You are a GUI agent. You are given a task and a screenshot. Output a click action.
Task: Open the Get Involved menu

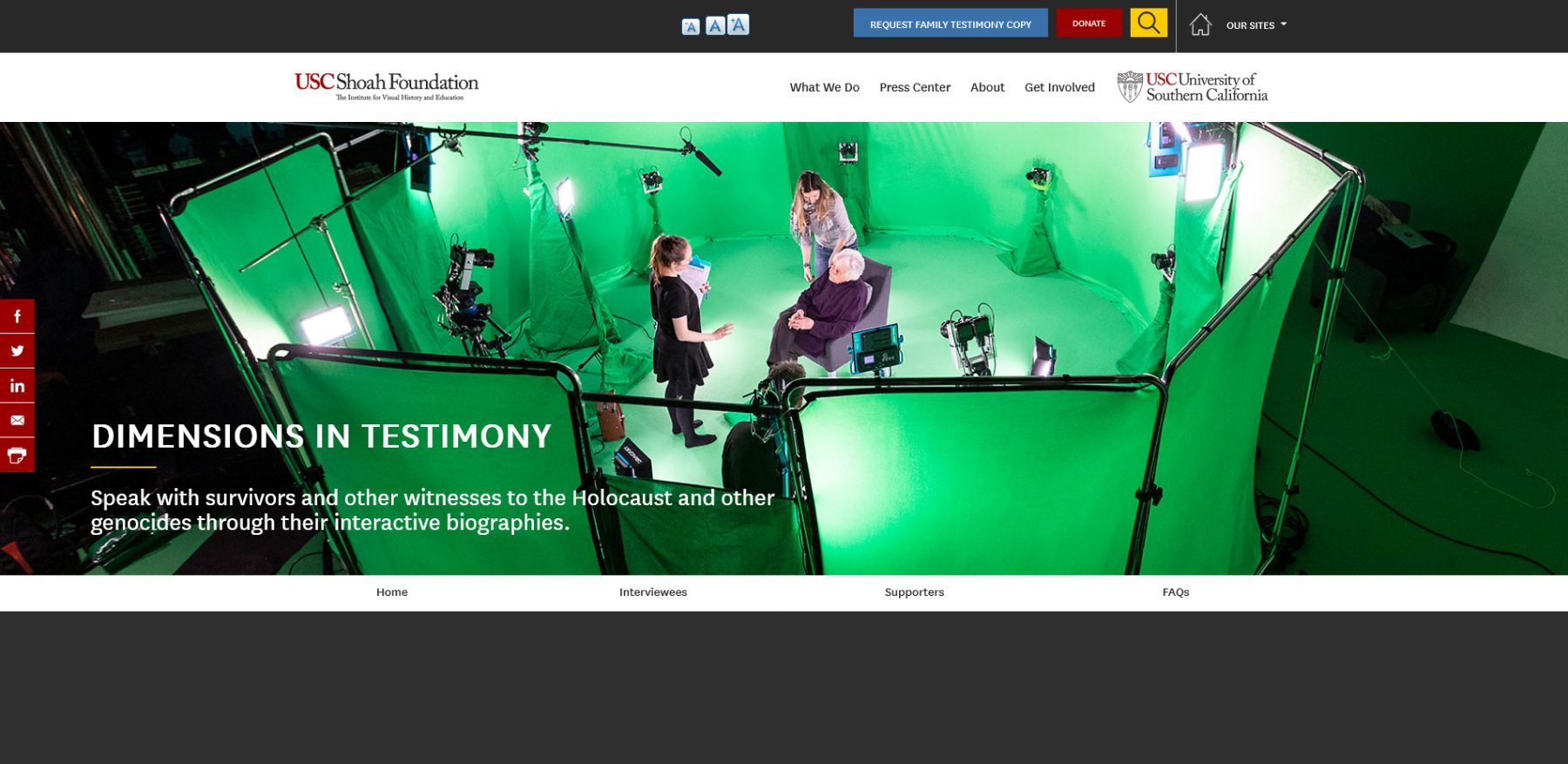tap(1059, 87)
